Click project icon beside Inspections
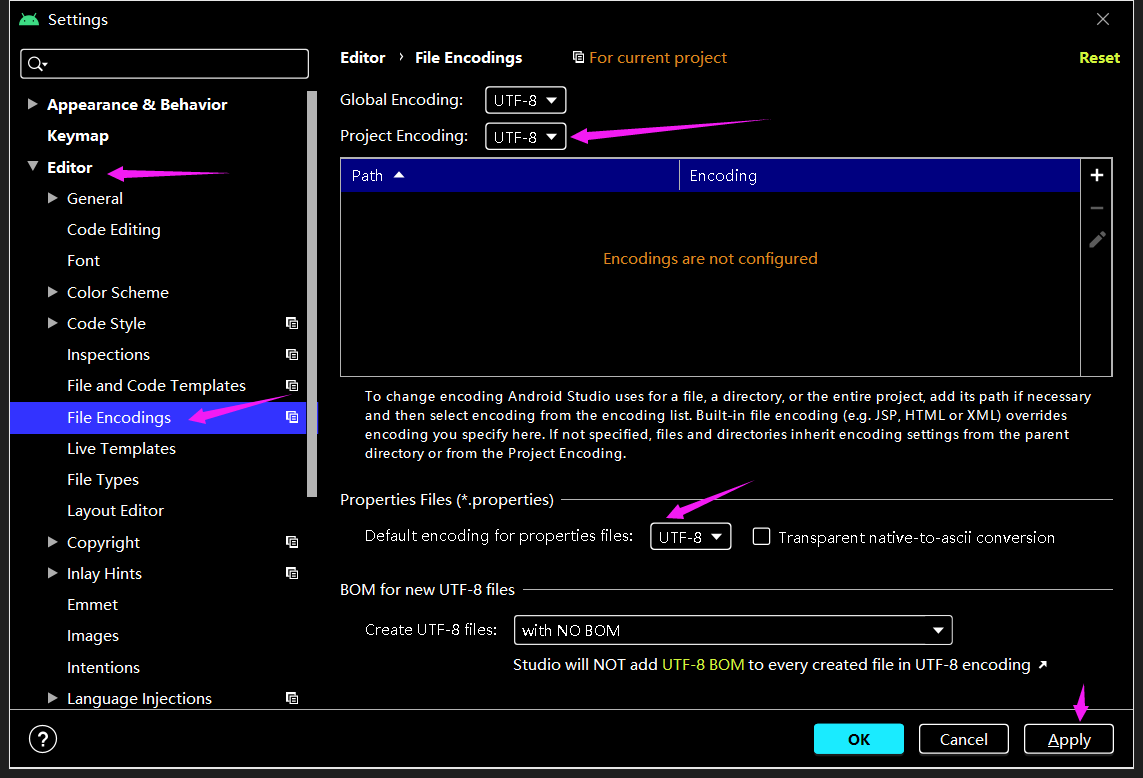This screenshot has width=1143, height=778. (x=292, y=354)
